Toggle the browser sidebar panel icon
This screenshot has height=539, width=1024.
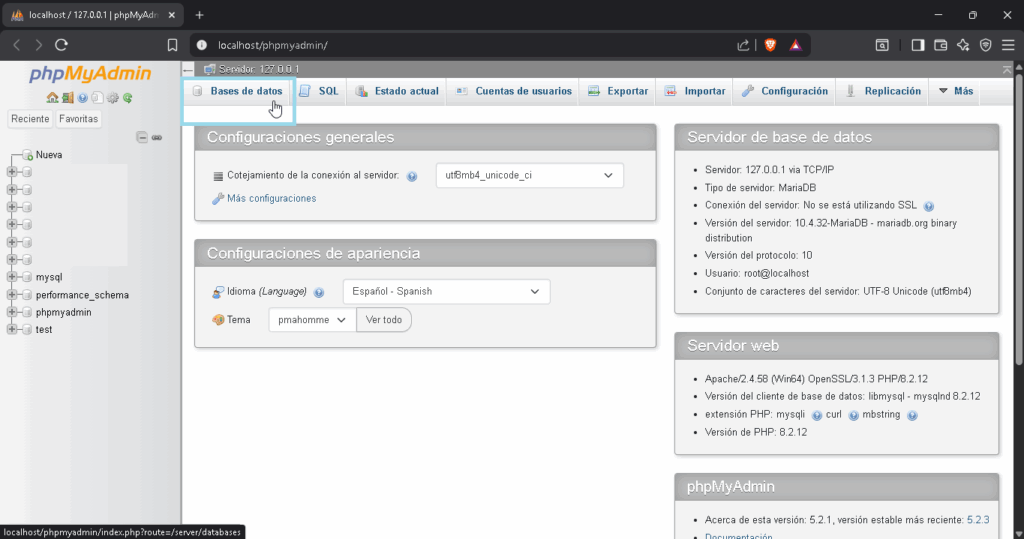(x=918, y=45)
